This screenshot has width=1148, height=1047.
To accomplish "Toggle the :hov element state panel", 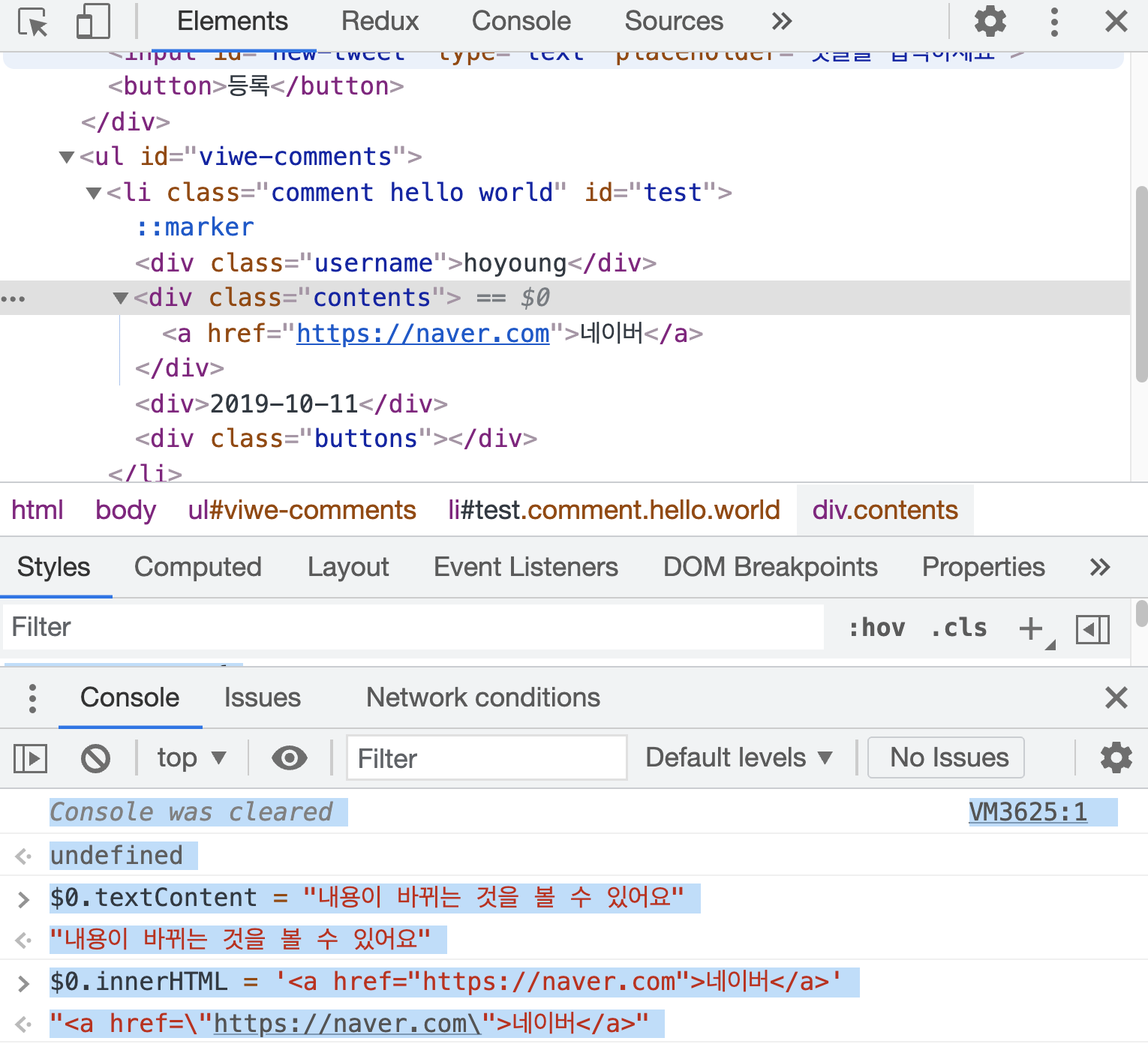I will tap(876, 628).
